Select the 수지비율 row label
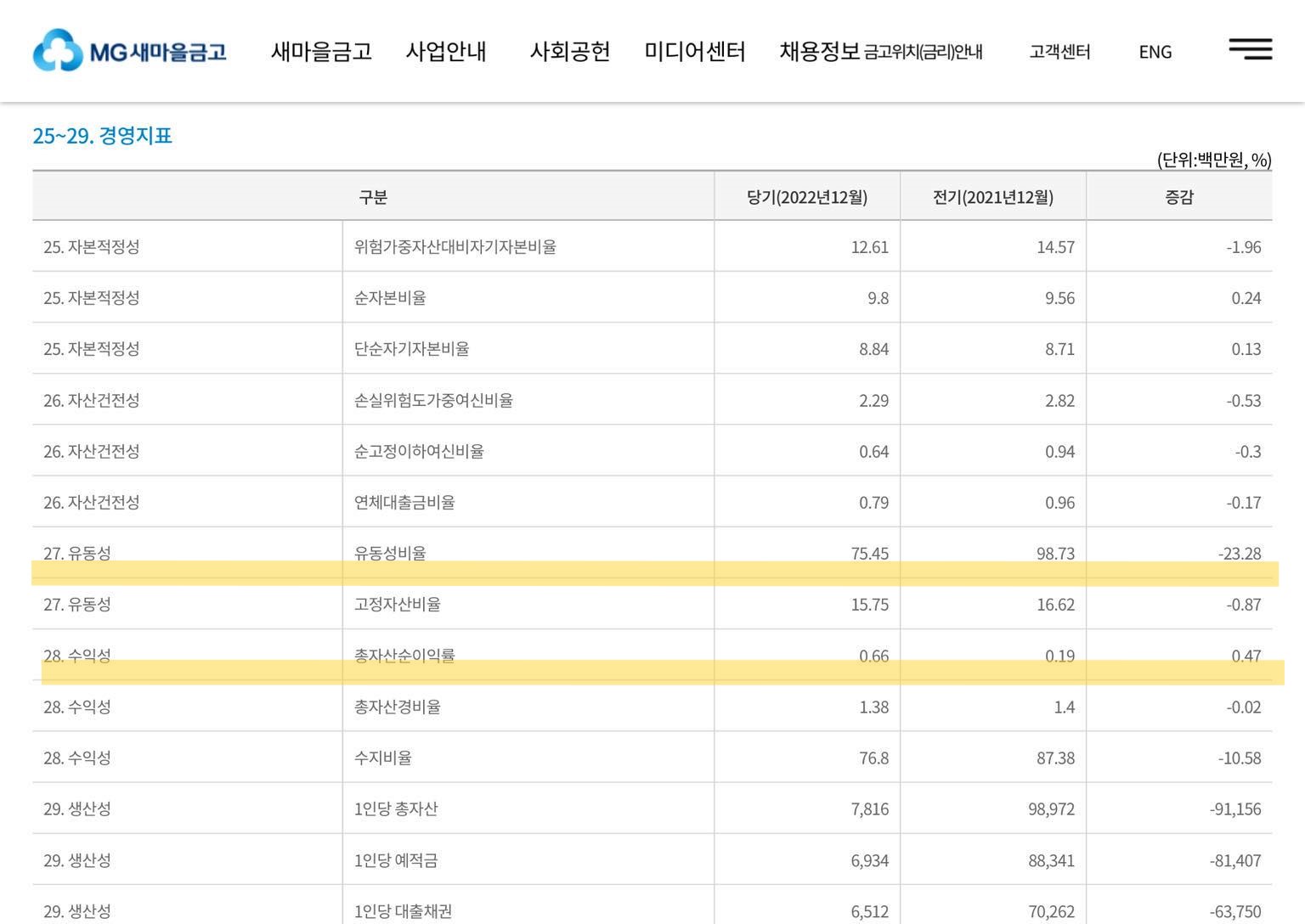 (x=383, y=758)
